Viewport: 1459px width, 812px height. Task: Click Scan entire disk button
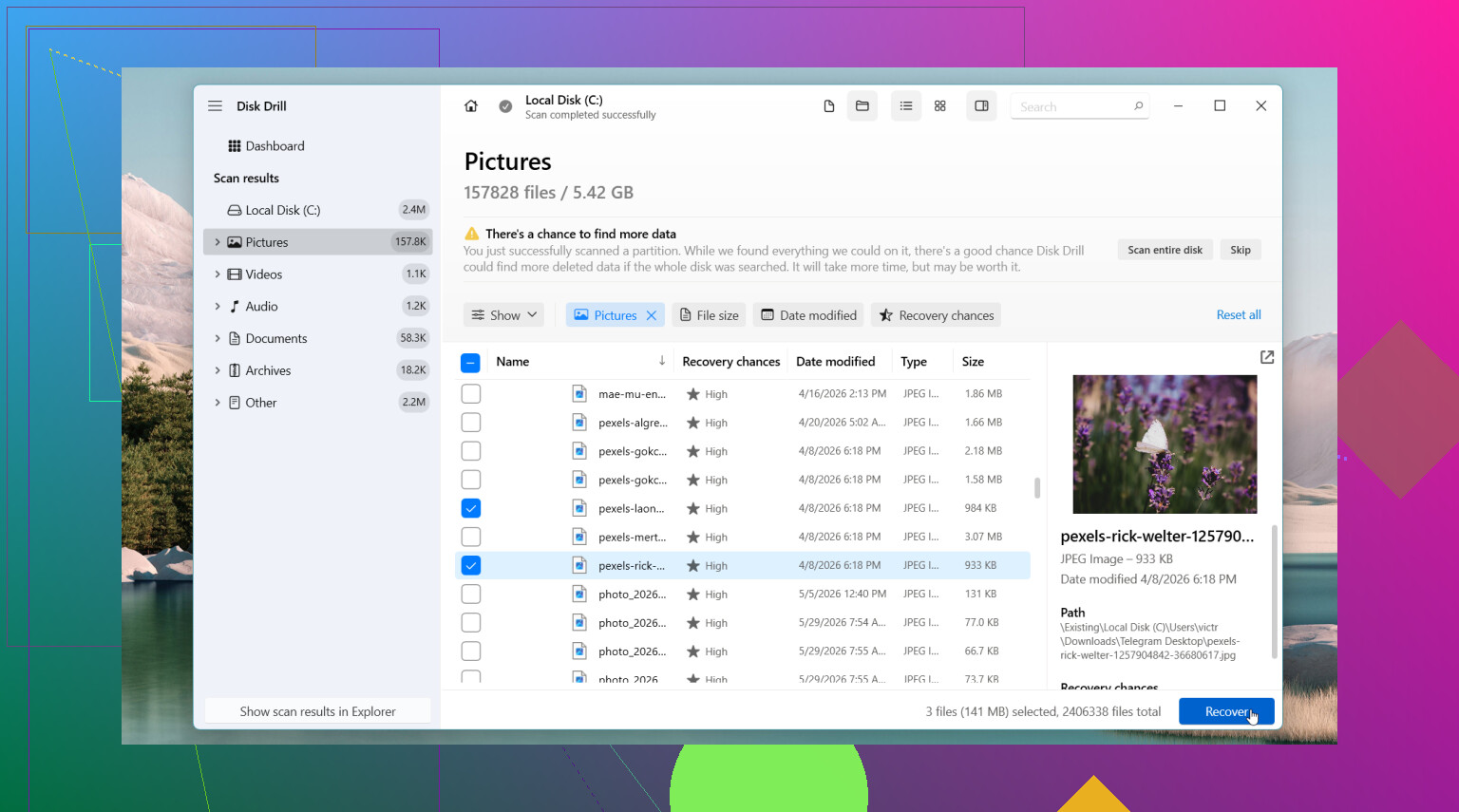pyautogui.click(x=1165, y=250)
